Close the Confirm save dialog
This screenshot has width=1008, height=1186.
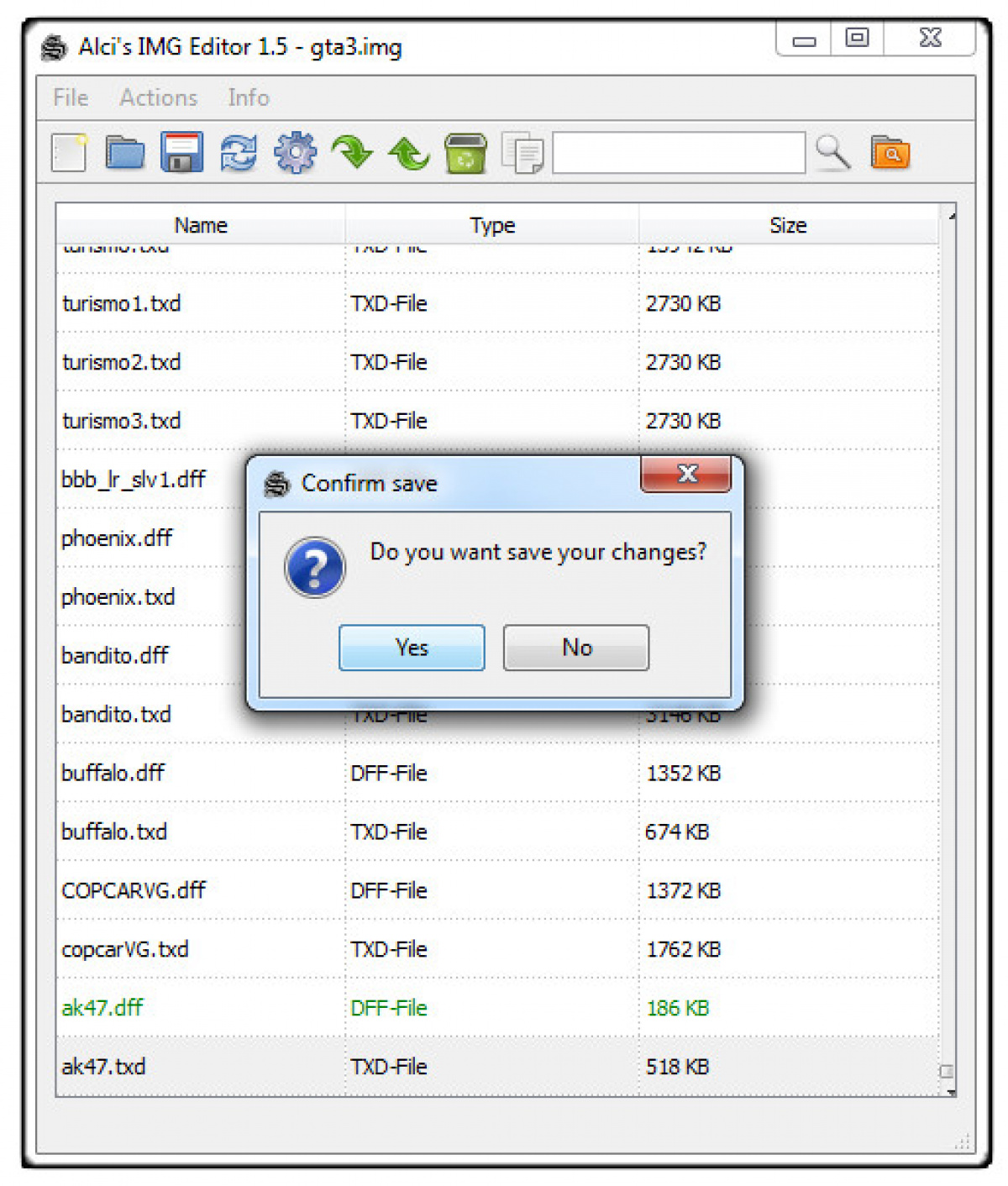tap(686, 474)
